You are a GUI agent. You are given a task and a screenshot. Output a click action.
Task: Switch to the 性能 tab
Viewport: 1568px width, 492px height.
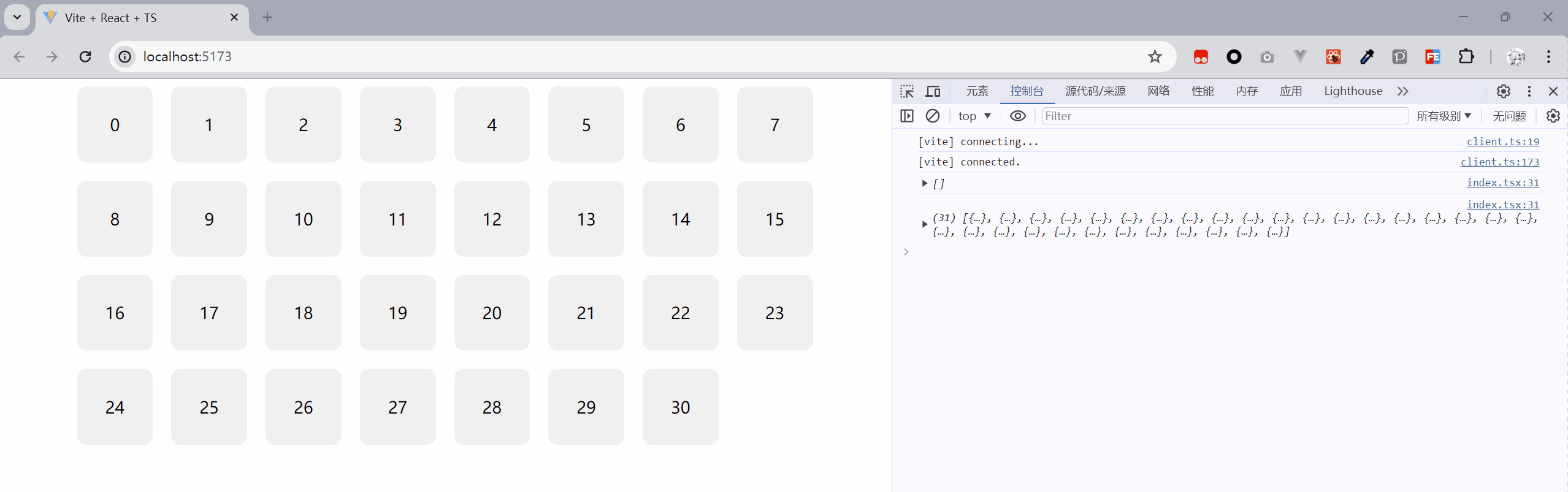[x=1203, y=91]
